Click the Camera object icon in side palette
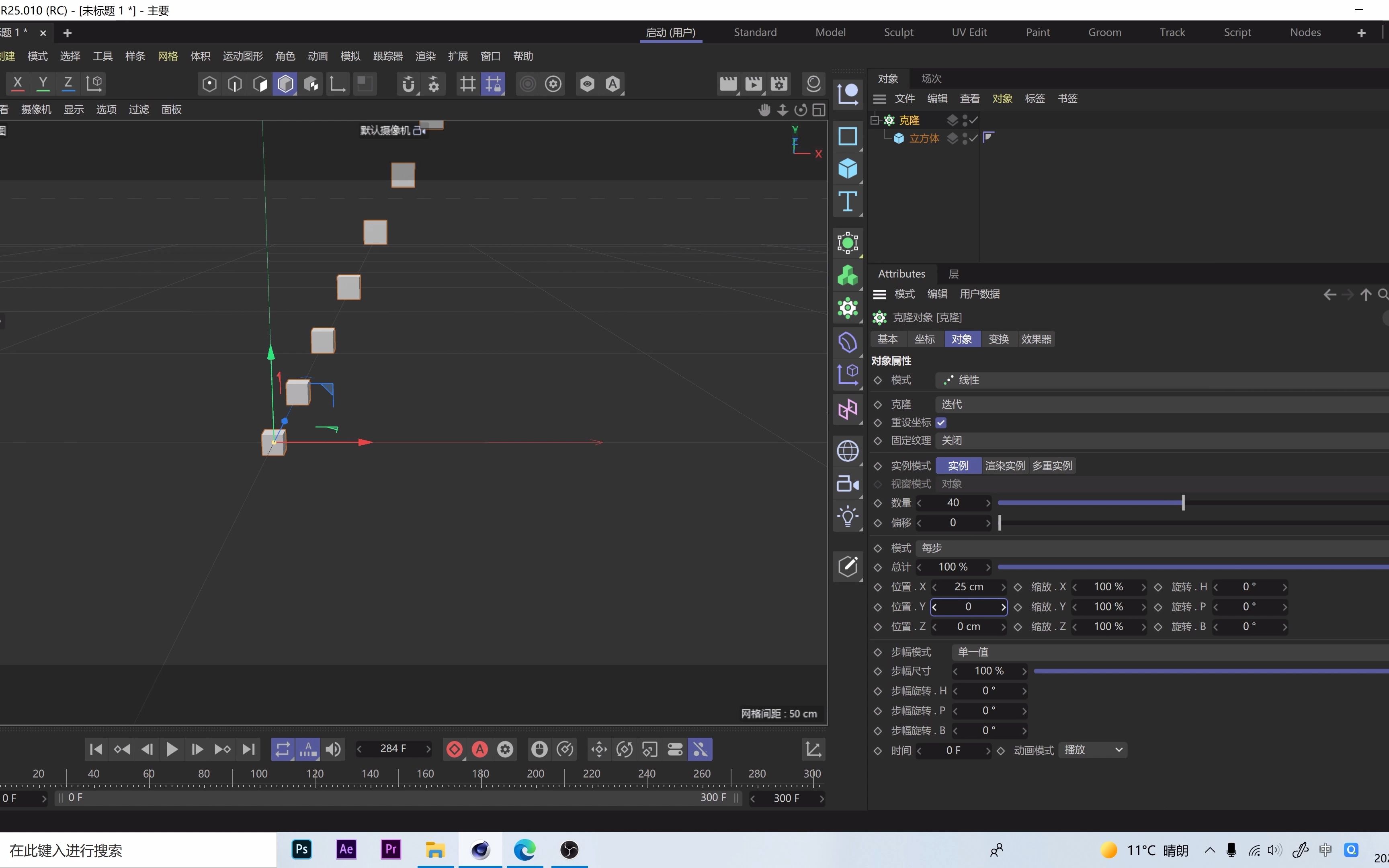This screenshot has height=868, width=1389. [x=847, y=484]
